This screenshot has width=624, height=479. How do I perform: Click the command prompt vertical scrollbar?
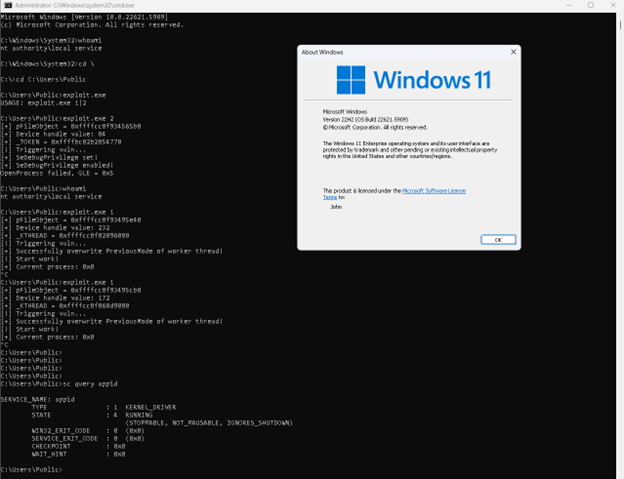(x=620, y=240)
